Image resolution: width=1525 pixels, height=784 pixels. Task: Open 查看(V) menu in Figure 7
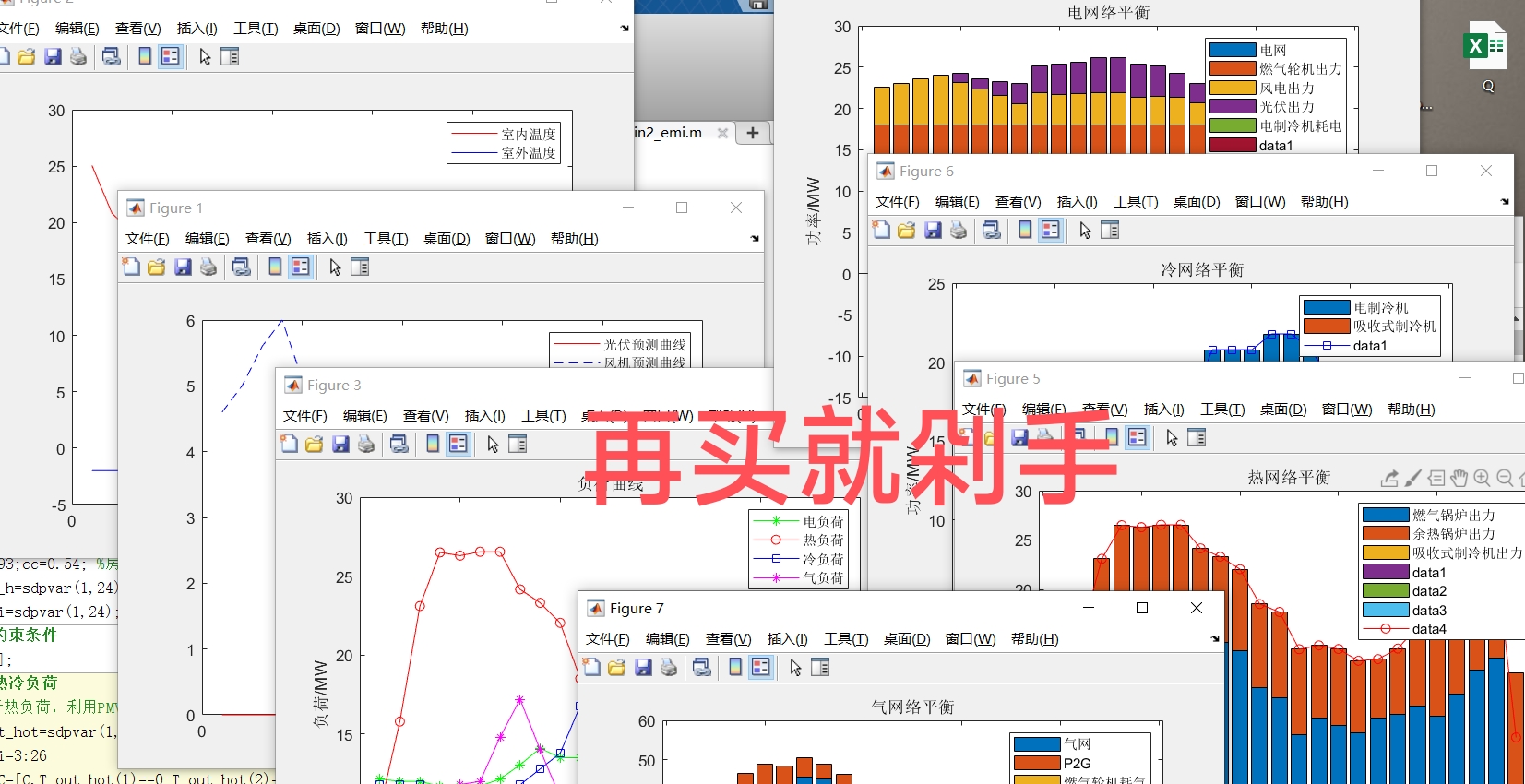pos(729,639)
